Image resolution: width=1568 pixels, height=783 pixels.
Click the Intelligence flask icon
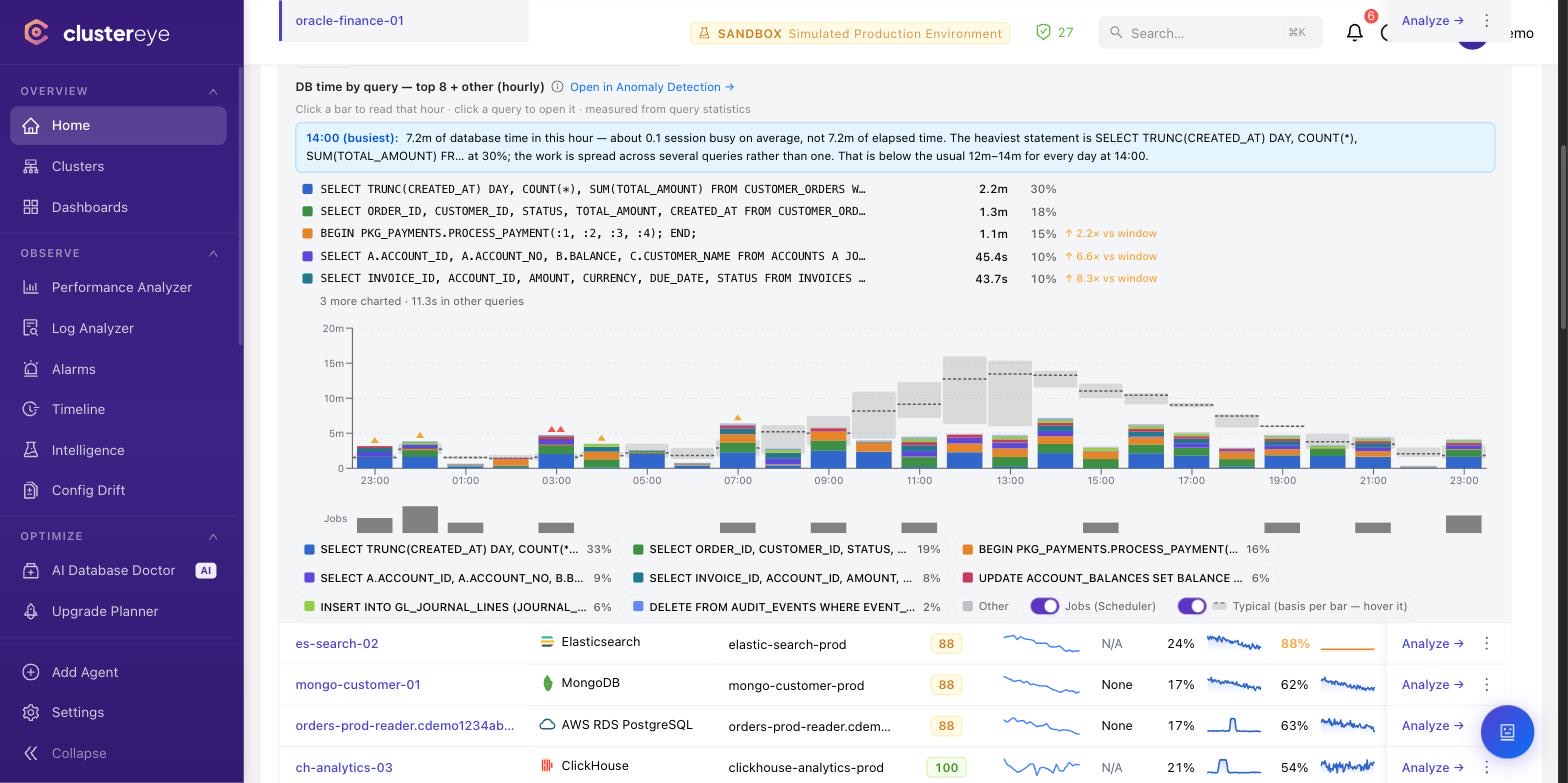point(31,451)
